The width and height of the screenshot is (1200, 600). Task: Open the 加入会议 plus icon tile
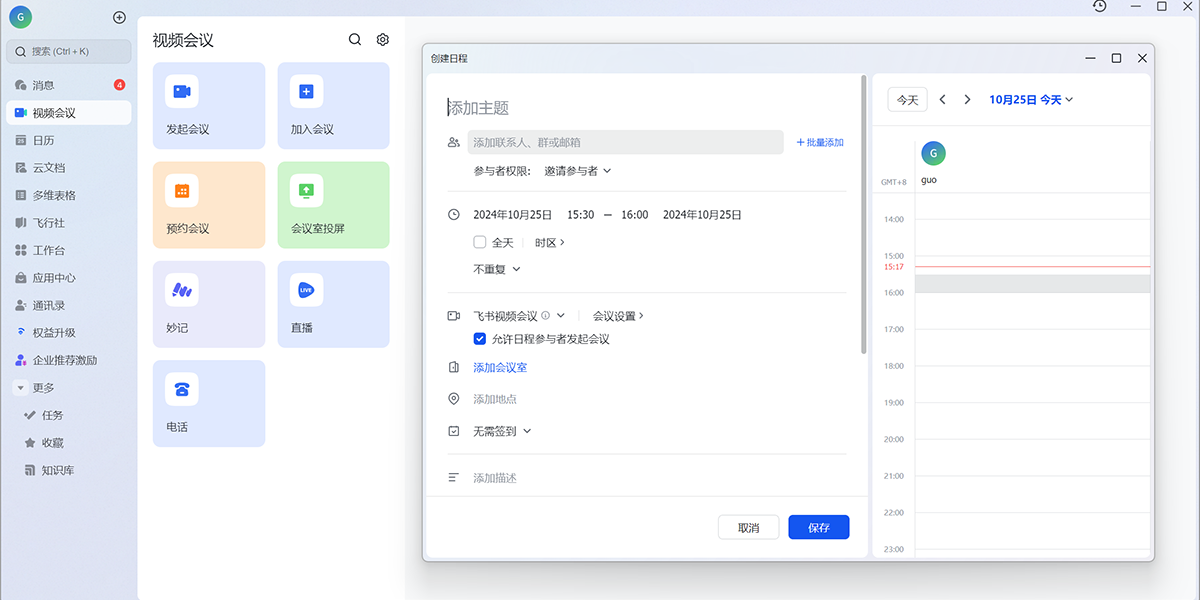(x=306, y=92)
